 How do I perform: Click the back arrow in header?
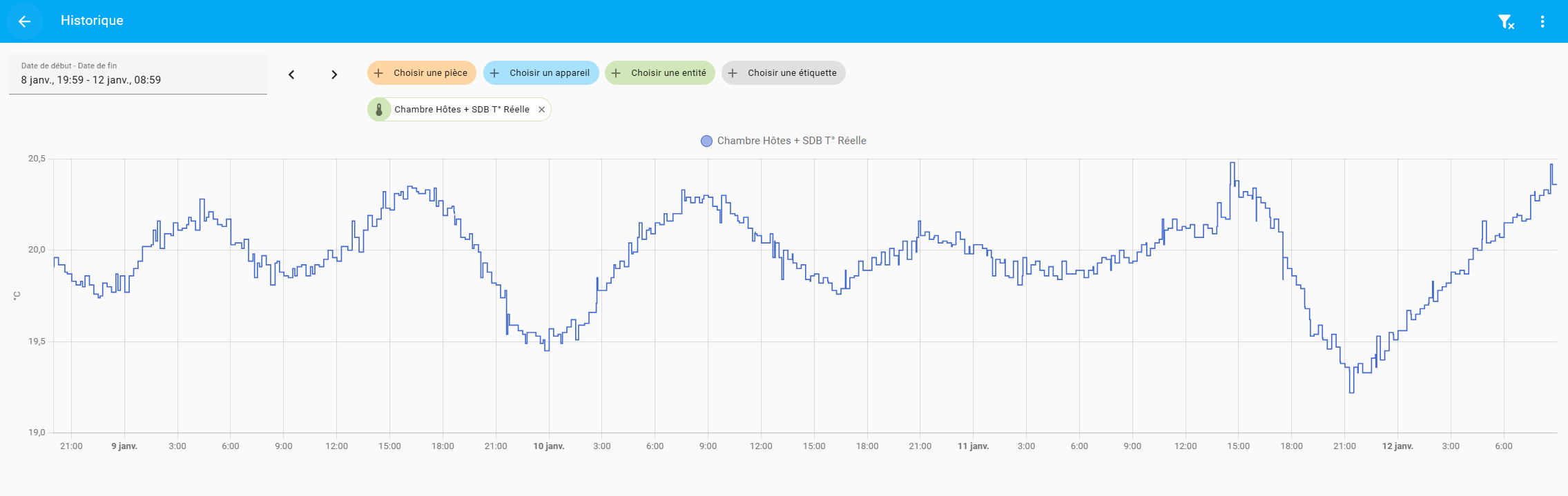tap(25, 21)
